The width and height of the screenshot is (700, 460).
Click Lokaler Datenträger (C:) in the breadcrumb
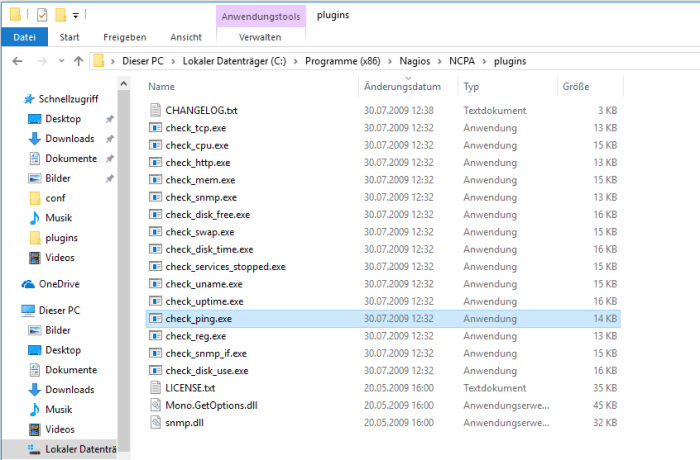pyautogui.click(x=234, y=61)
